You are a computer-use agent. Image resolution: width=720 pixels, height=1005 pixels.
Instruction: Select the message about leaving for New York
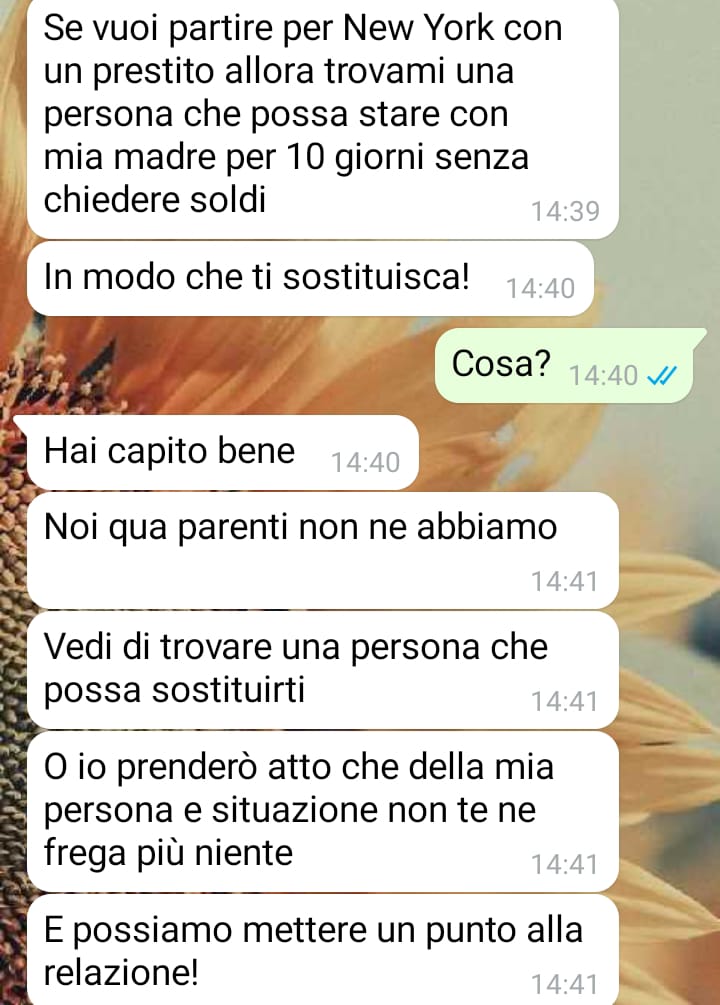tap(322, 118)
